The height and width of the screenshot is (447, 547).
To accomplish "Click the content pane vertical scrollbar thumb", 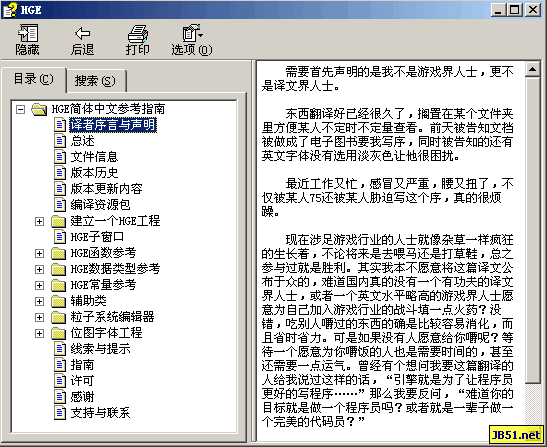I will [x=533, y=230].
